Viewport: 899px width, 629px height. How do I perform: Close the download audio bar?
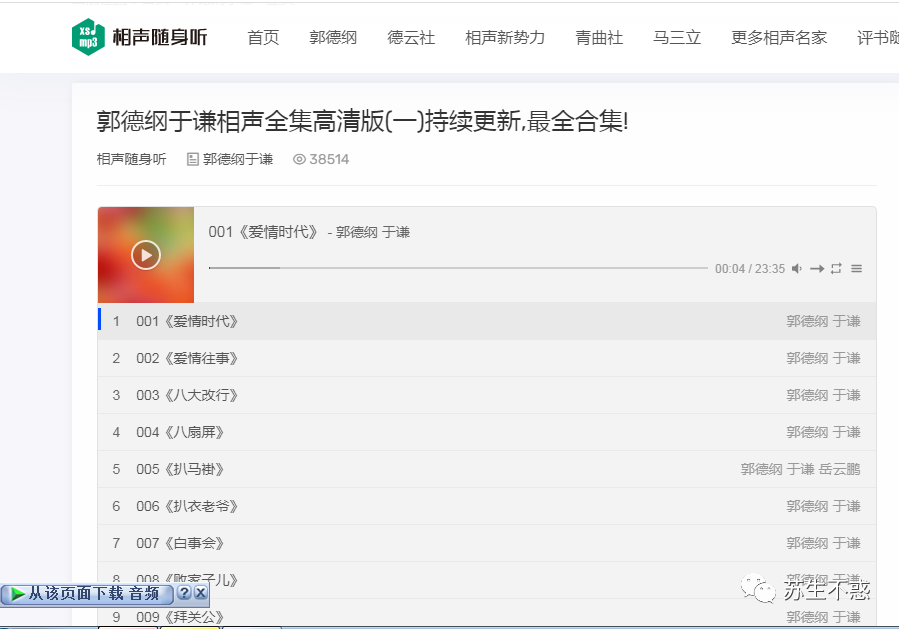click(x=200, y=593)
